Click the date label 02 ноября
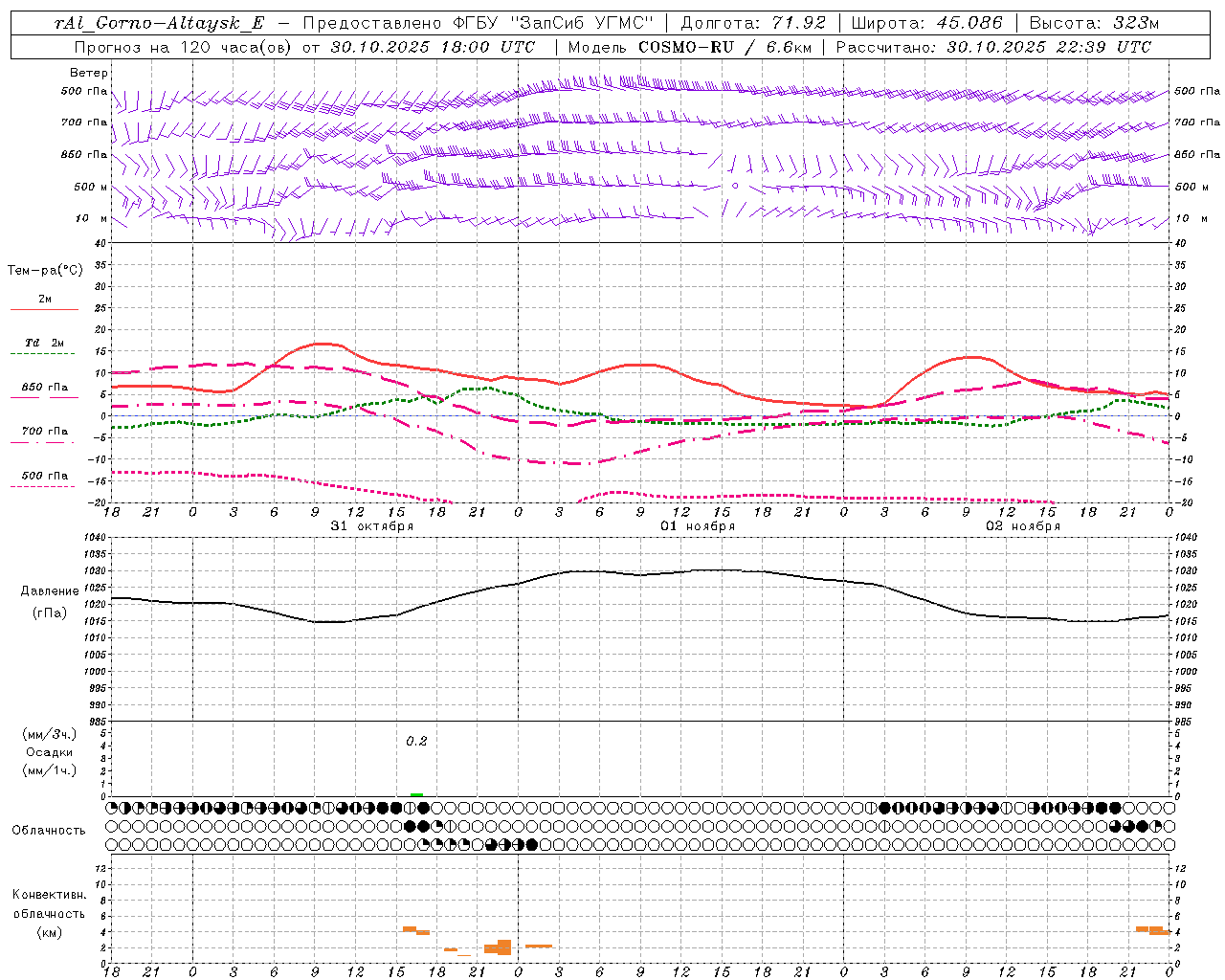The image size is (1225, 980). [1023, 526]
